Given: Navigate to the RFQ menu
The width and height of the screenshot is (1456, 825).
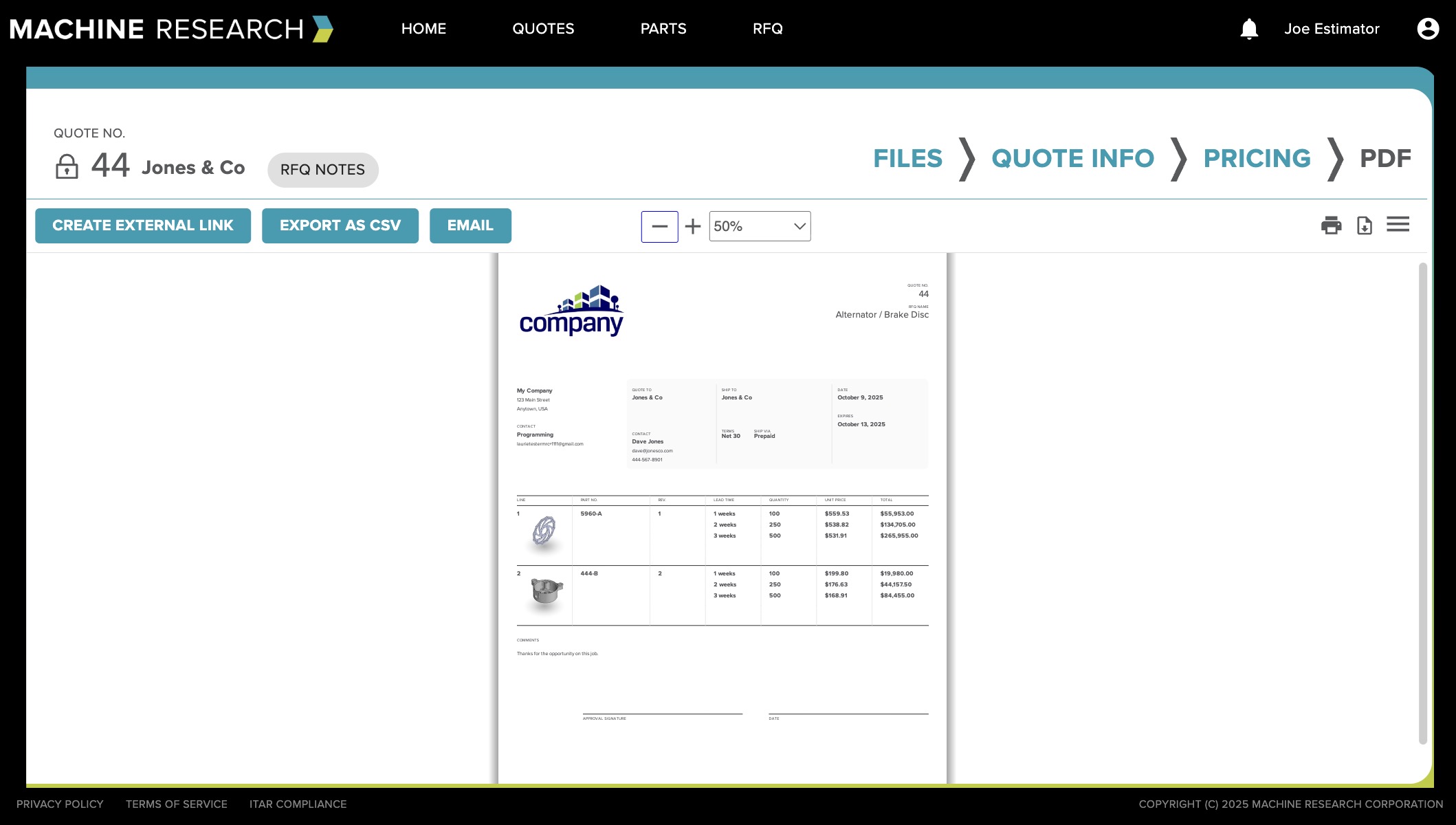Looking at the screenshot, I should (x=768, y=29).
